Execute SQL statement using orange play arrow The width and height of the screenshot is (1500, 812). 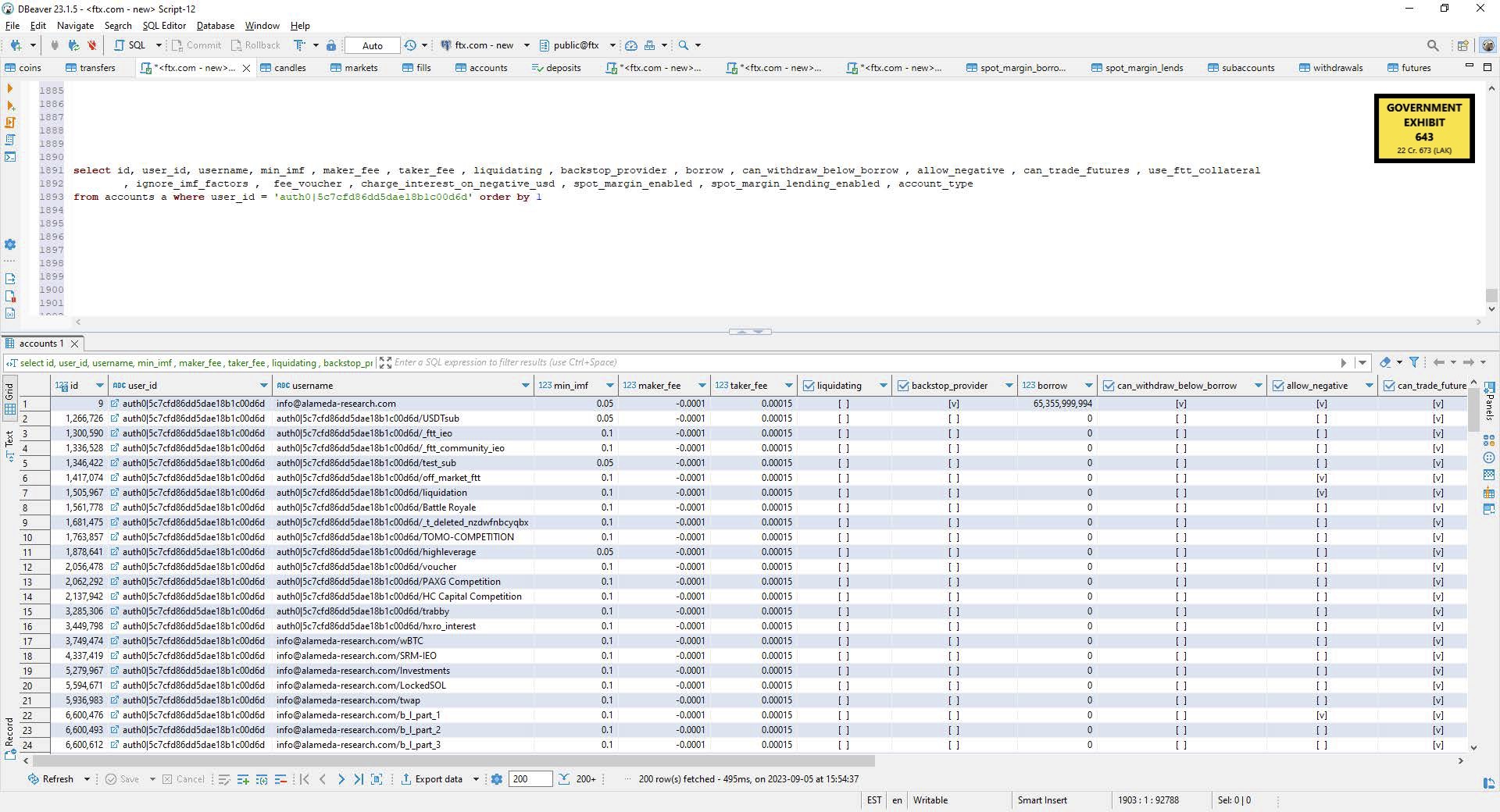point(10,88)
